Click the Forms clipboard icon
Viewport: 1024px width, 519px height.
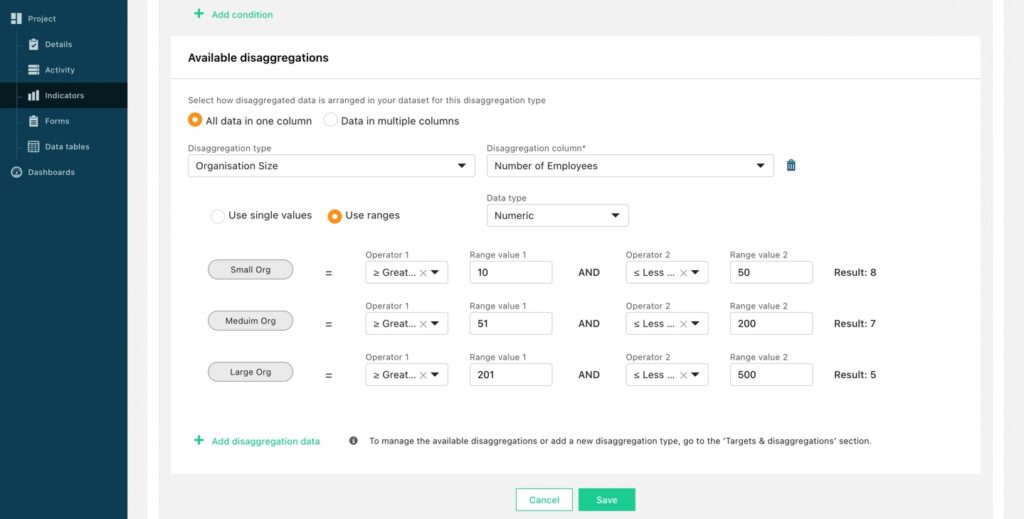[x=33, y=121]
